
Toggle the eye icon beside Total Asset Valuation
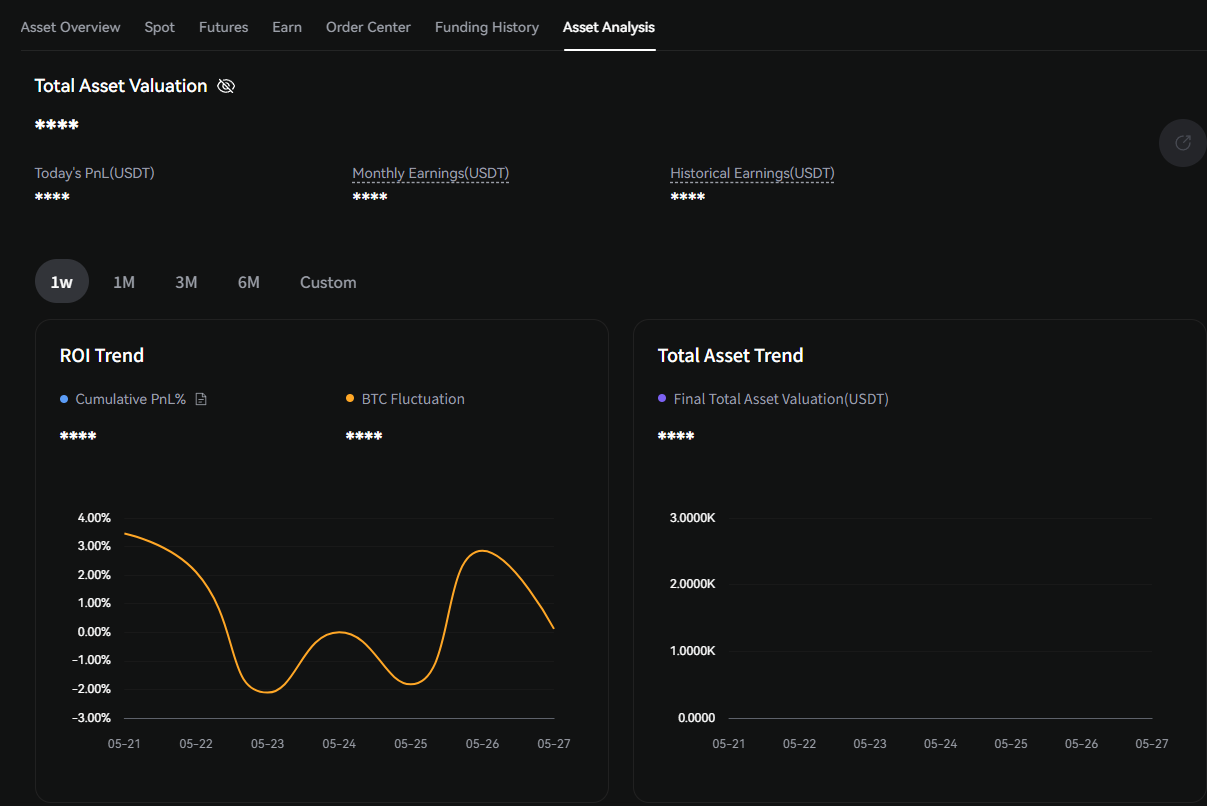click(226, 86)
